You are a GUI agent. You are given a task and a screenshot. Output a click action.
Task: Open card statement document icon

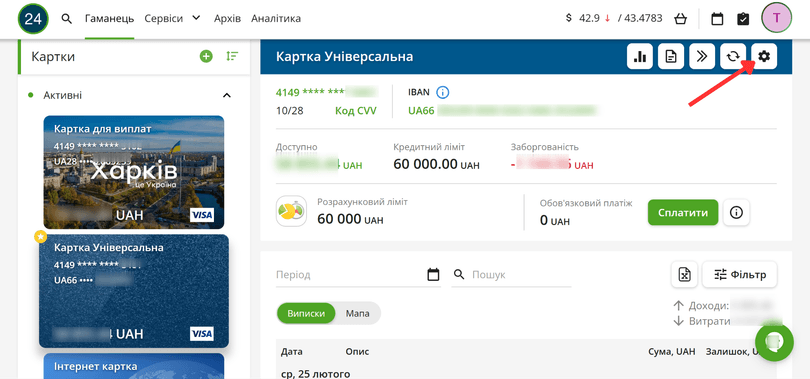coord(671,56)
